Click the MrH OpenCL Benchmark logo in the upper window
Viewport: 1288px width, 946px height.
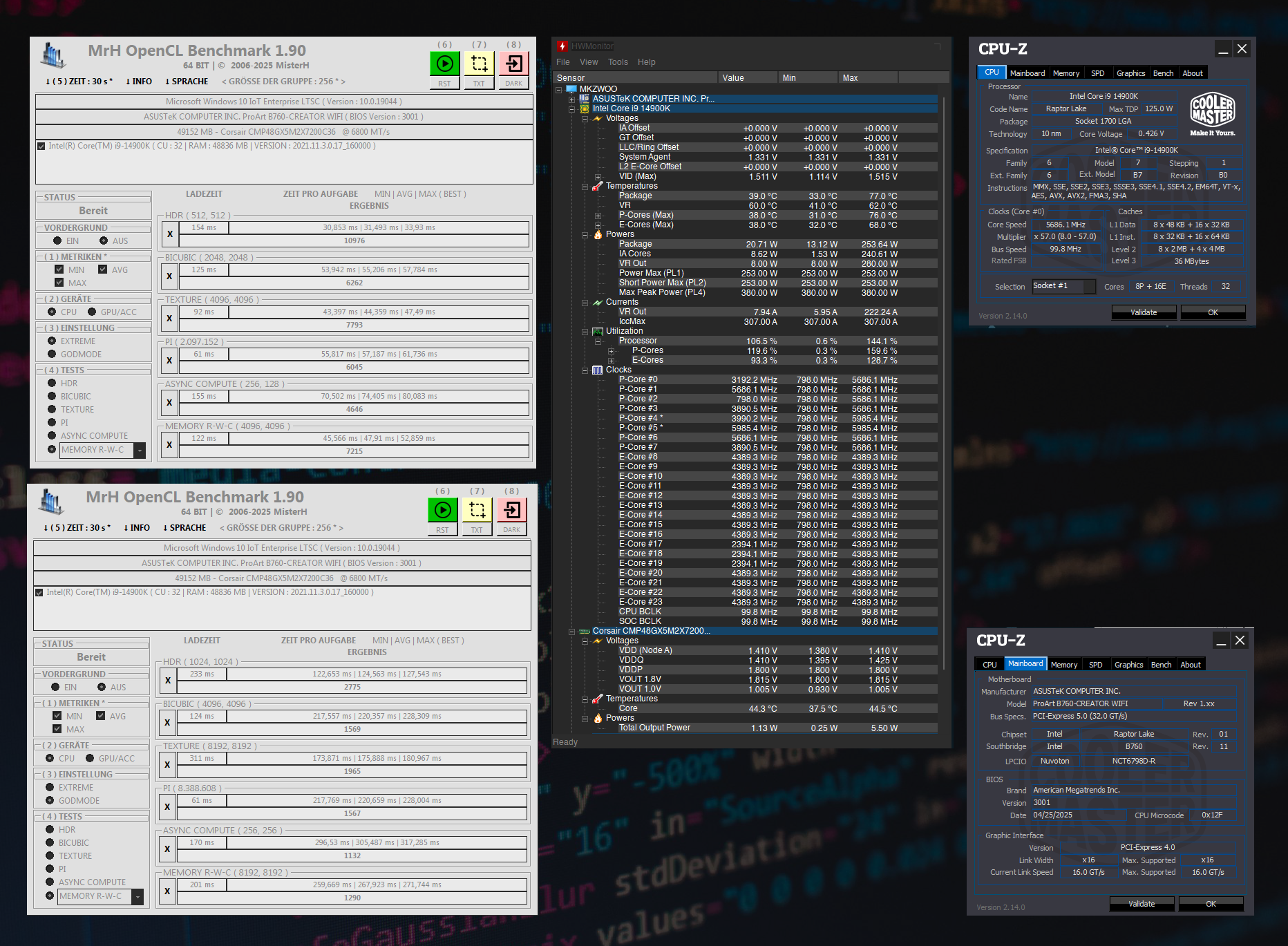[x=53, y=56]
